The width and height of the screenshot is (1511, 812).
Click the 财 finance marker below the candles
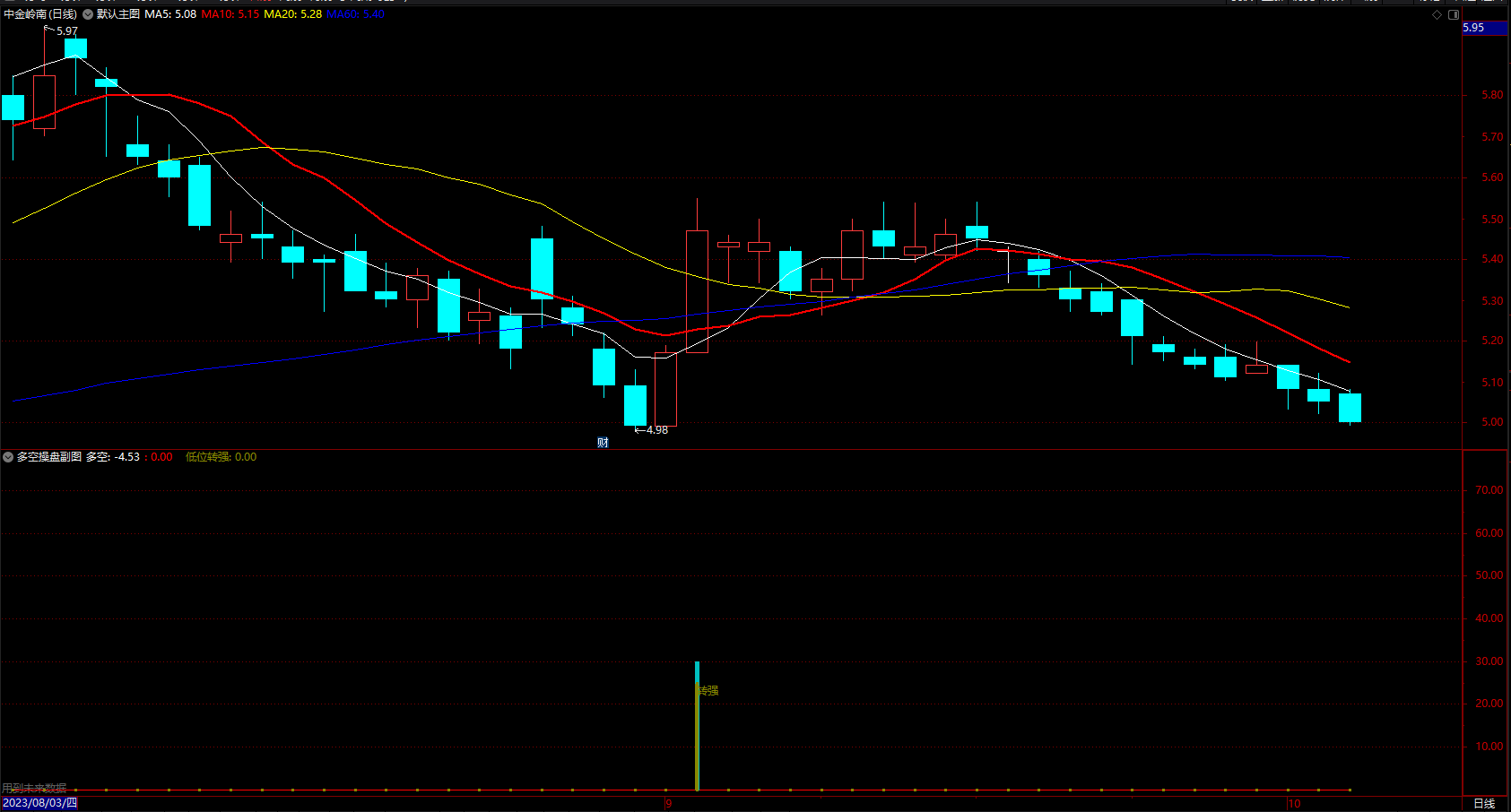tap(603, 443)
